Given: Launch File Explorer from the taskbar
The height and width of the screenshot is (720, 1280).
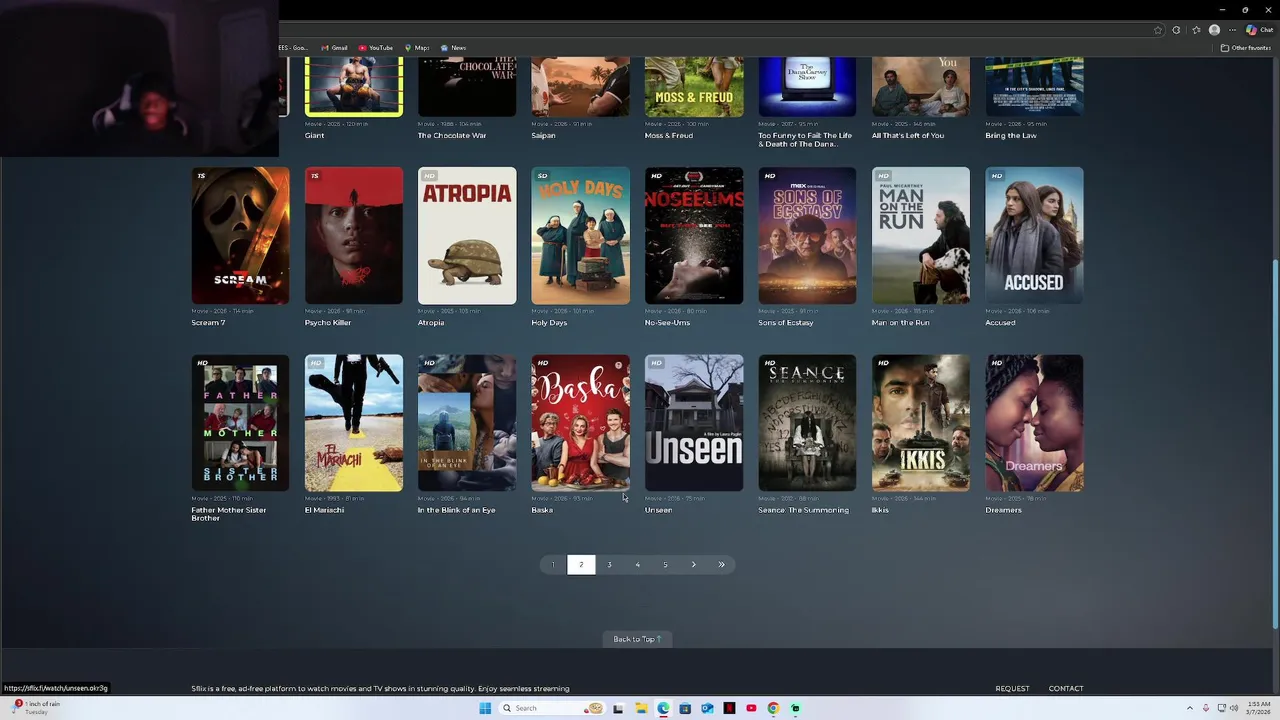Looking at the screenshot, I should [x=641, y=708].
